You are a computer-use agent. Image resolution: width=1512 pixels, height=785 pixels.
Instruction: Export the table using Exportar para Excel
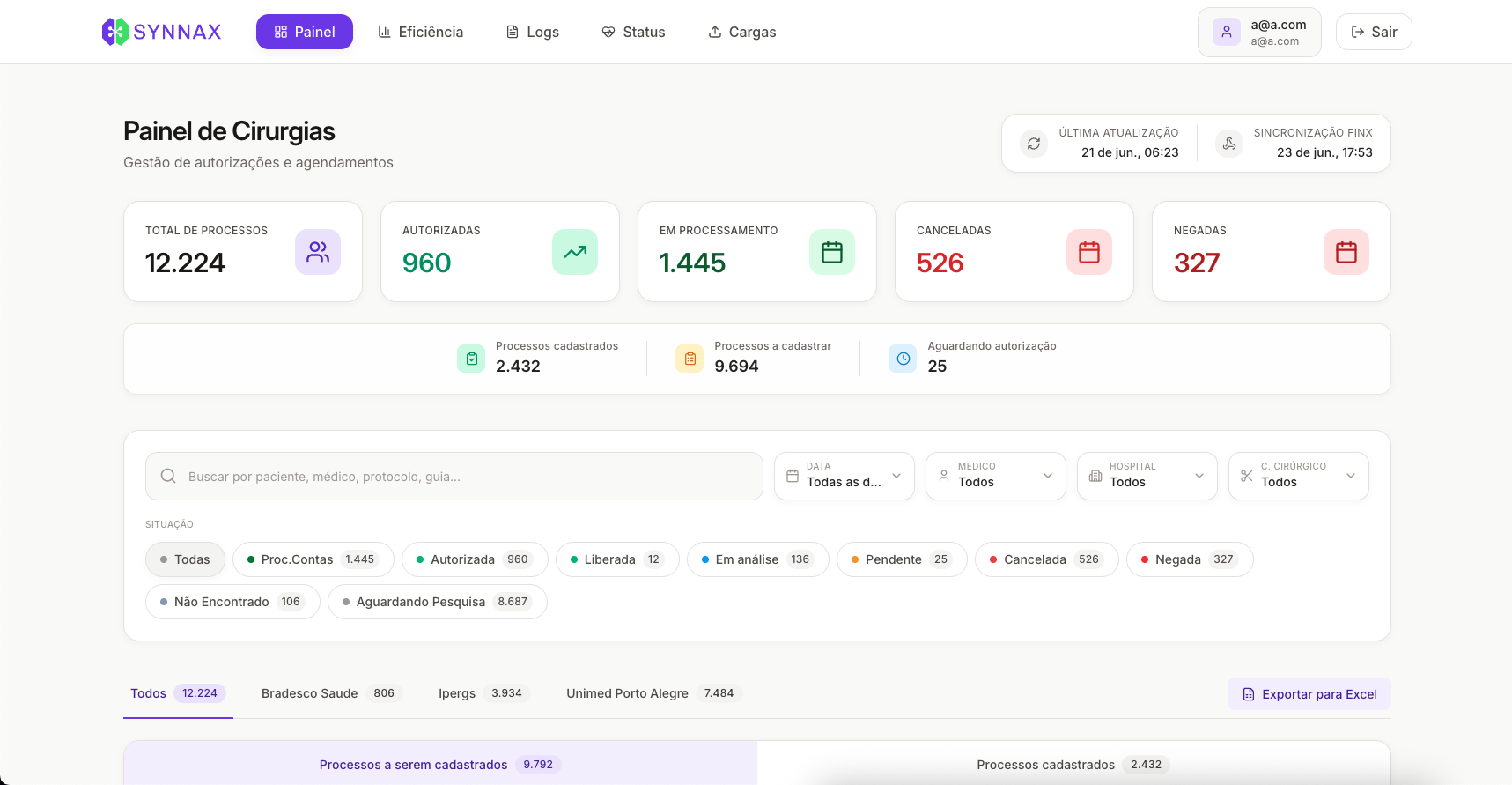click(1309, 694)
